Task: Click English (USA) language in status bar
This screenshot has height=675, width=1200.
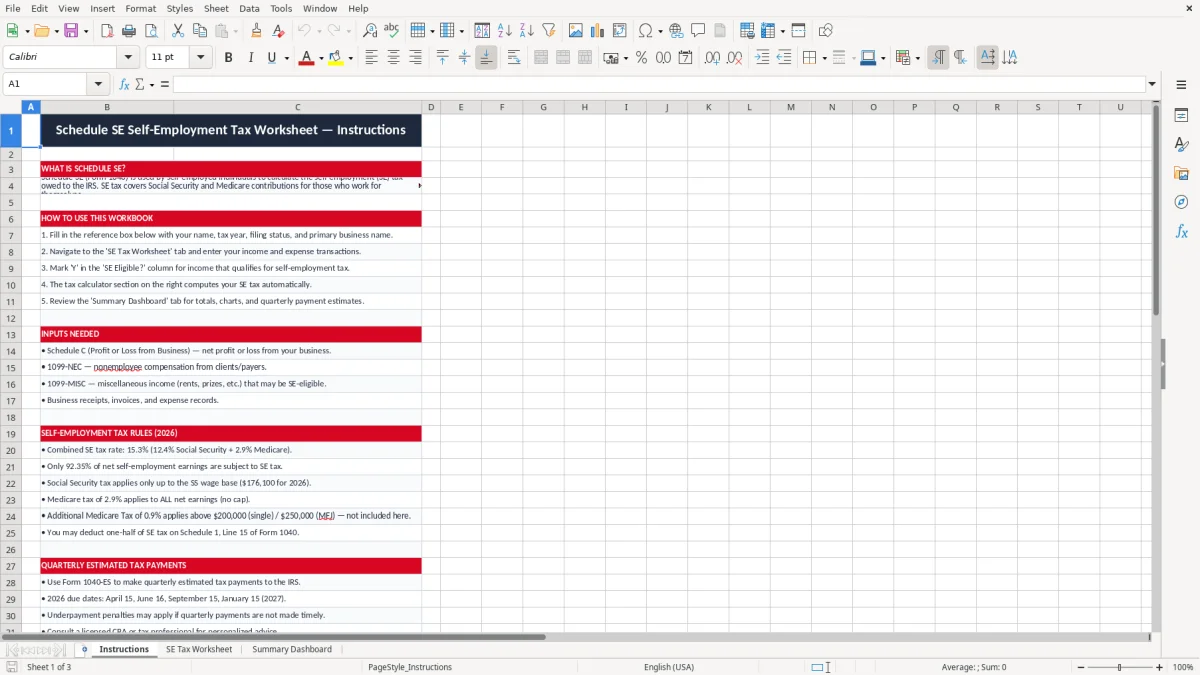Action: 669,667
